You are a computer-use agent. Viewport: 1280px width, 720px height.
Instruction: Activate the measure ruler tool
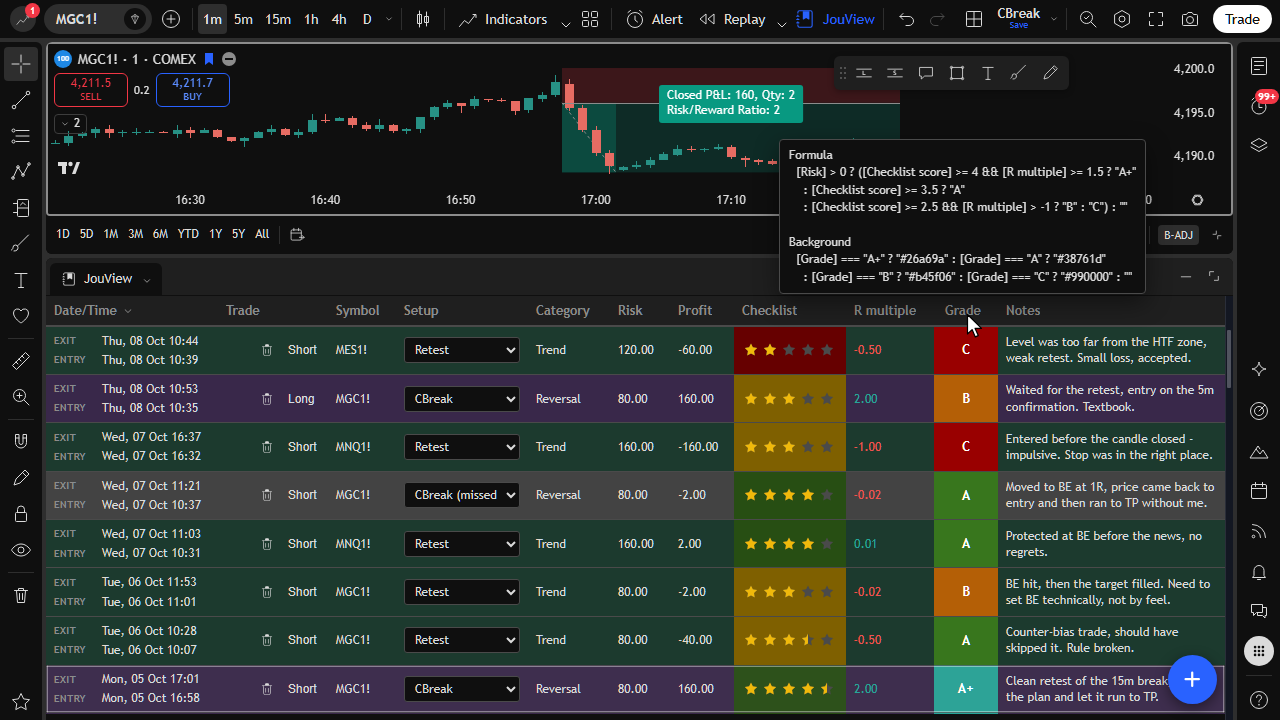point(21,361)
